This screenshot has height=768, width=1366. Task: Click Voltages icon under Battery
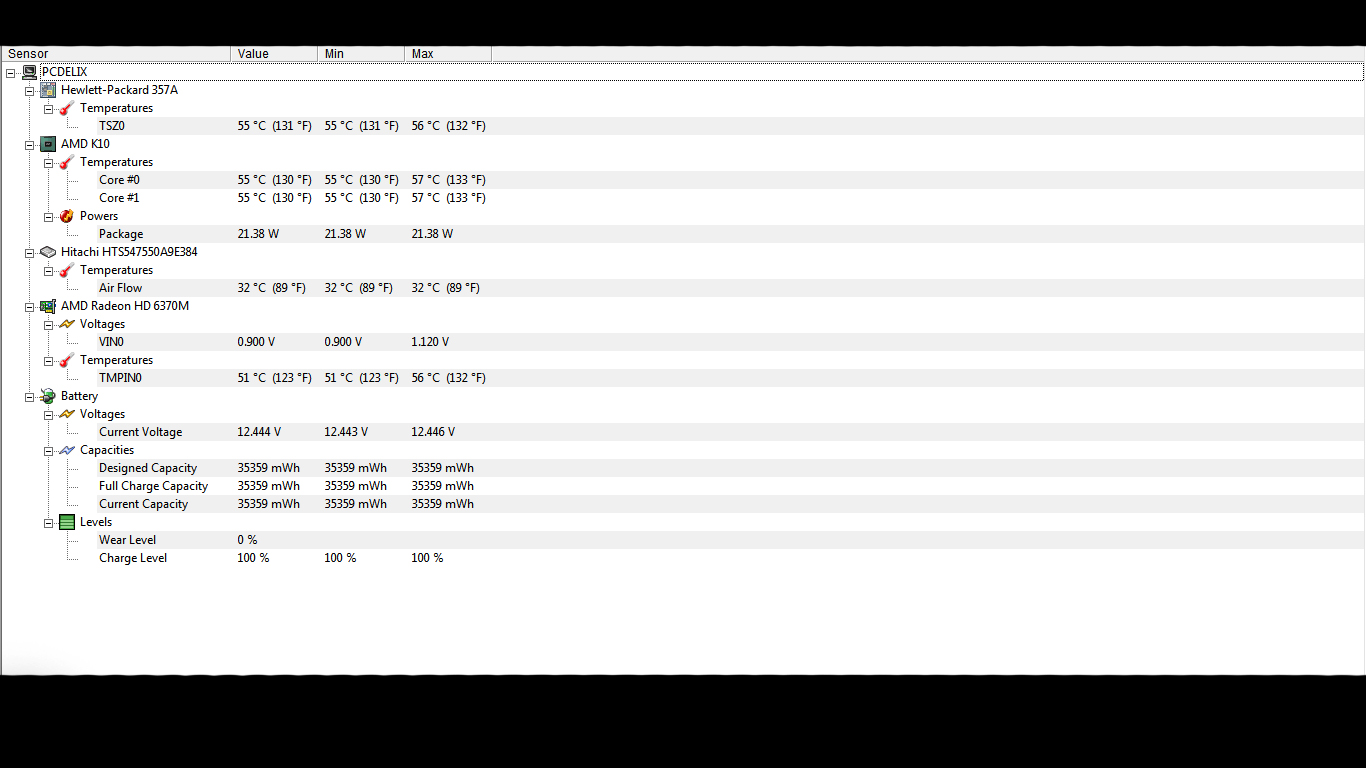tap(67, 414)
